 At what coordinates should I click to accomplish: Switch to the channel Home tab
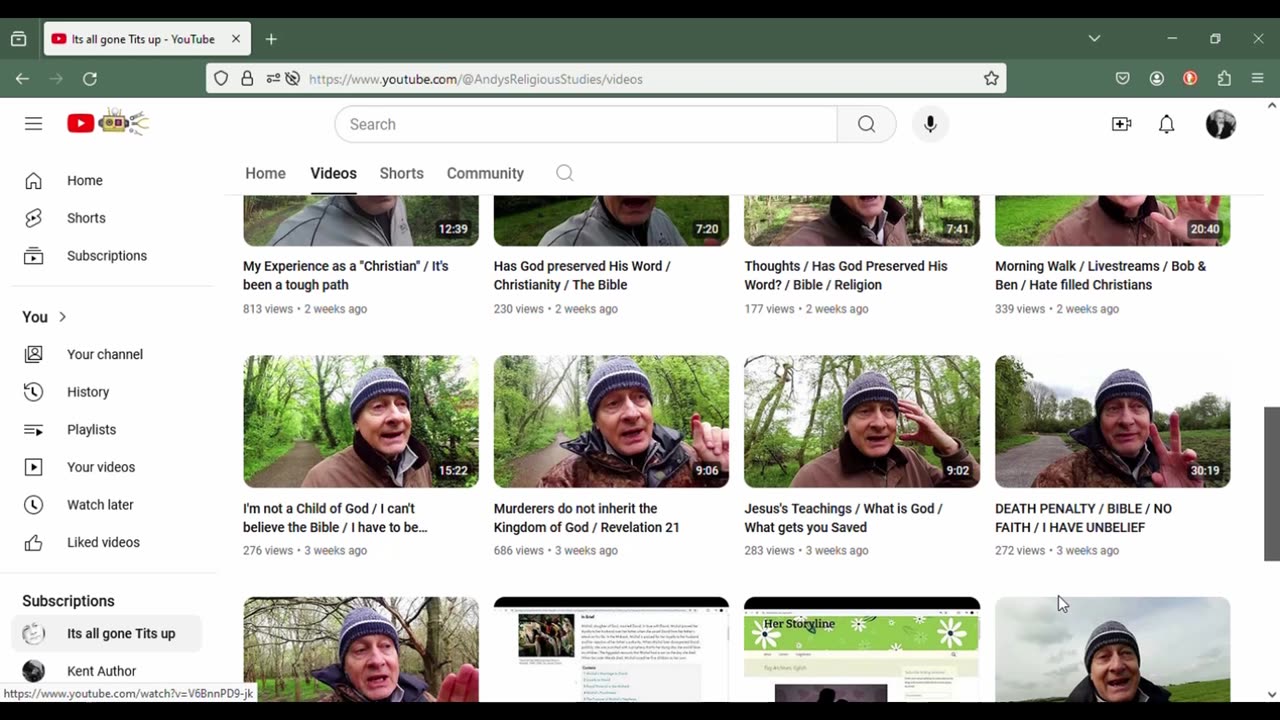[x=265, y=173]
